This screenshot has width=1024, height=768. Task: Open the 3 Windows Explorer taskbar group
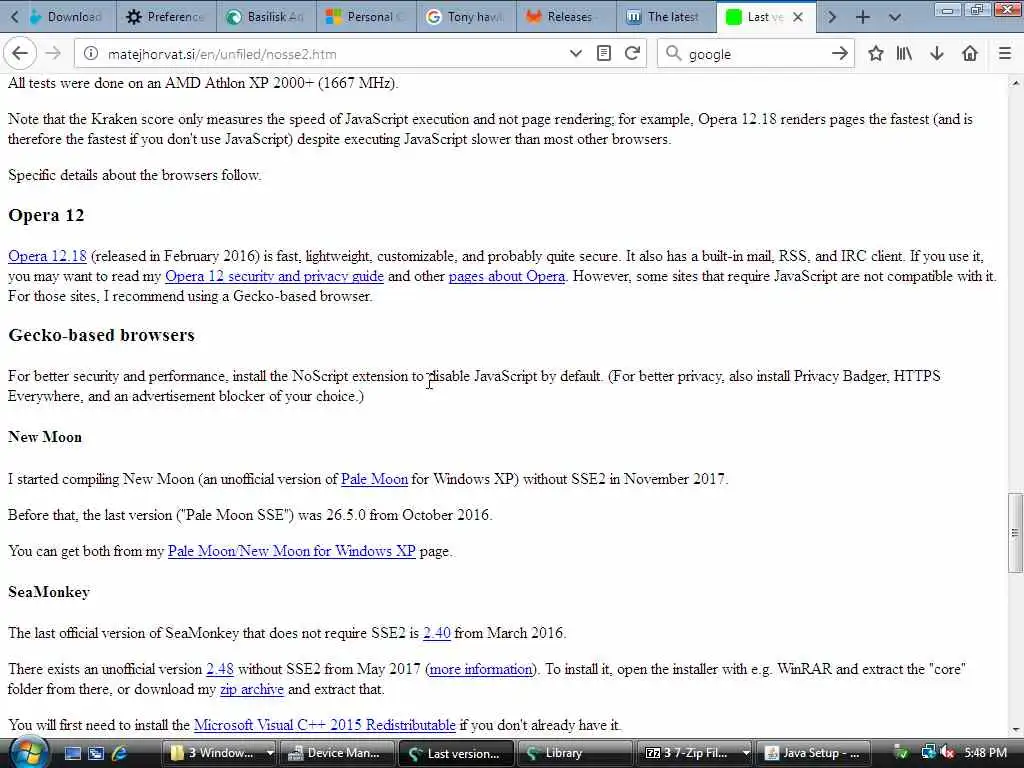(x=213, y=753)
